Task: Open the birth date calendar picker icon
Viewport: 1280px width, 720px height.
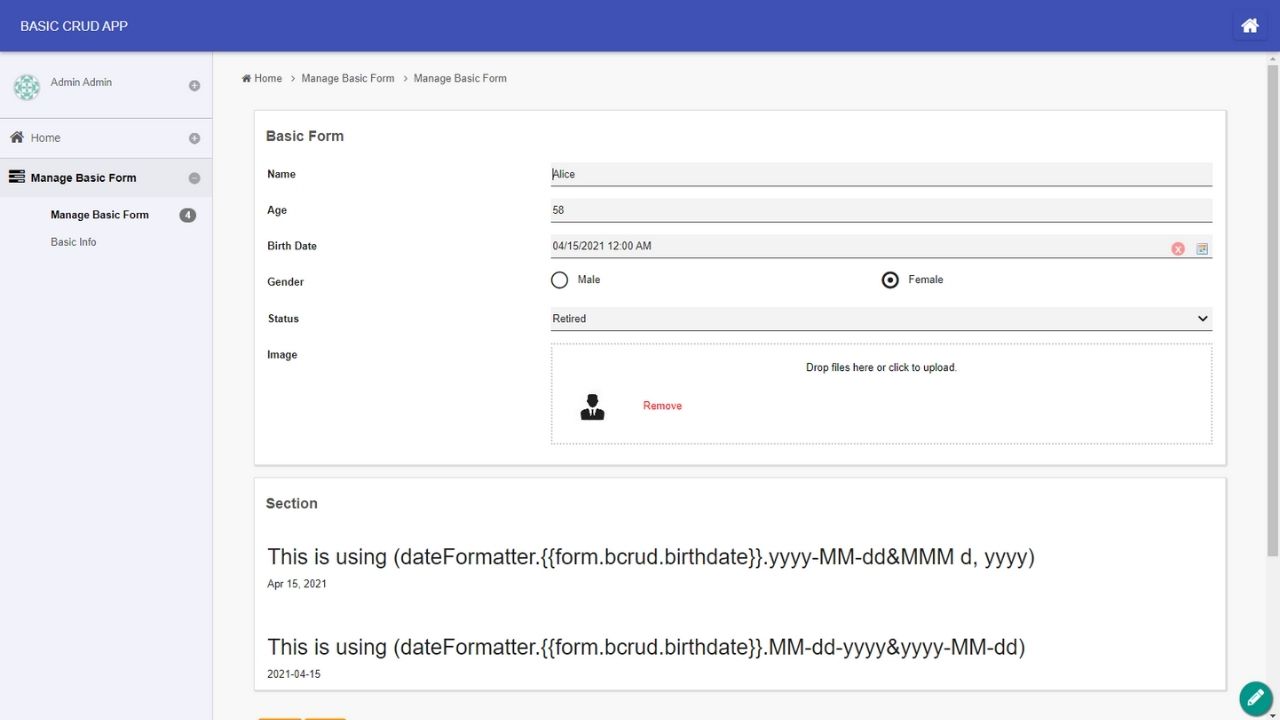Action: (x=1202, y=249)
